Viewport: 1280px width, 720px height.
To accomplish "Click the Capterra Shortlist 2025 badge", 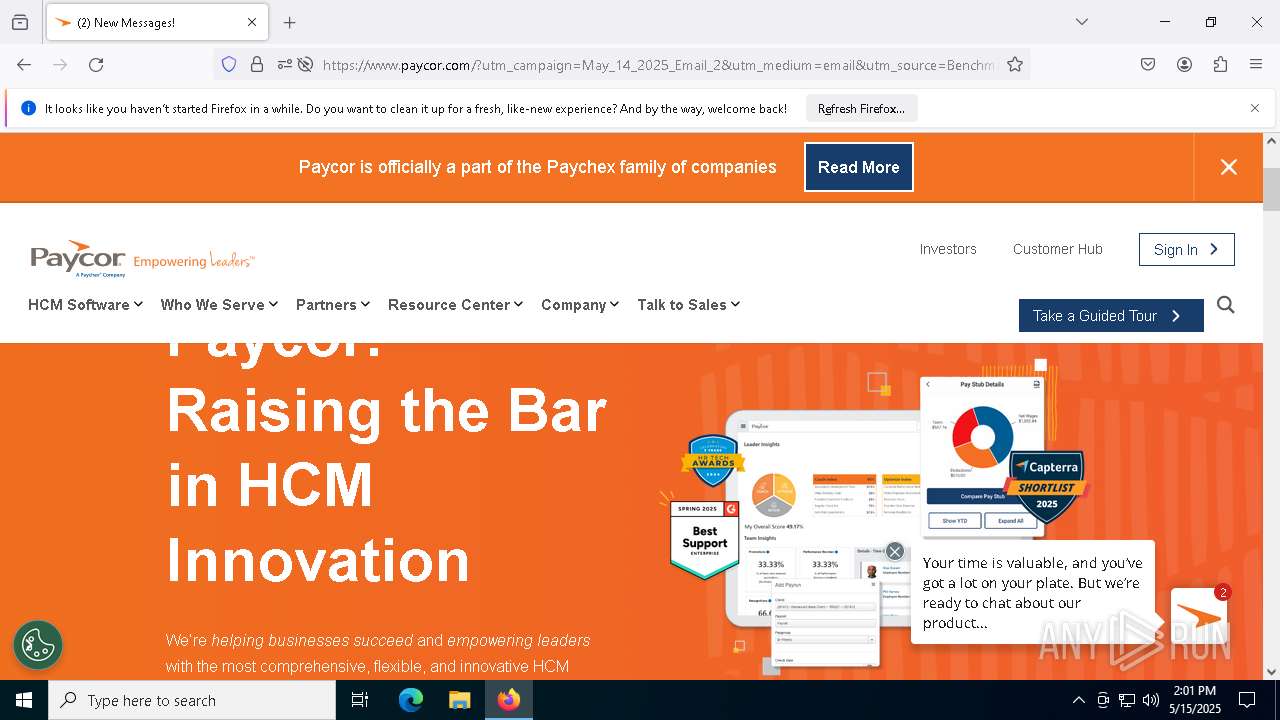I will 1045,485.
